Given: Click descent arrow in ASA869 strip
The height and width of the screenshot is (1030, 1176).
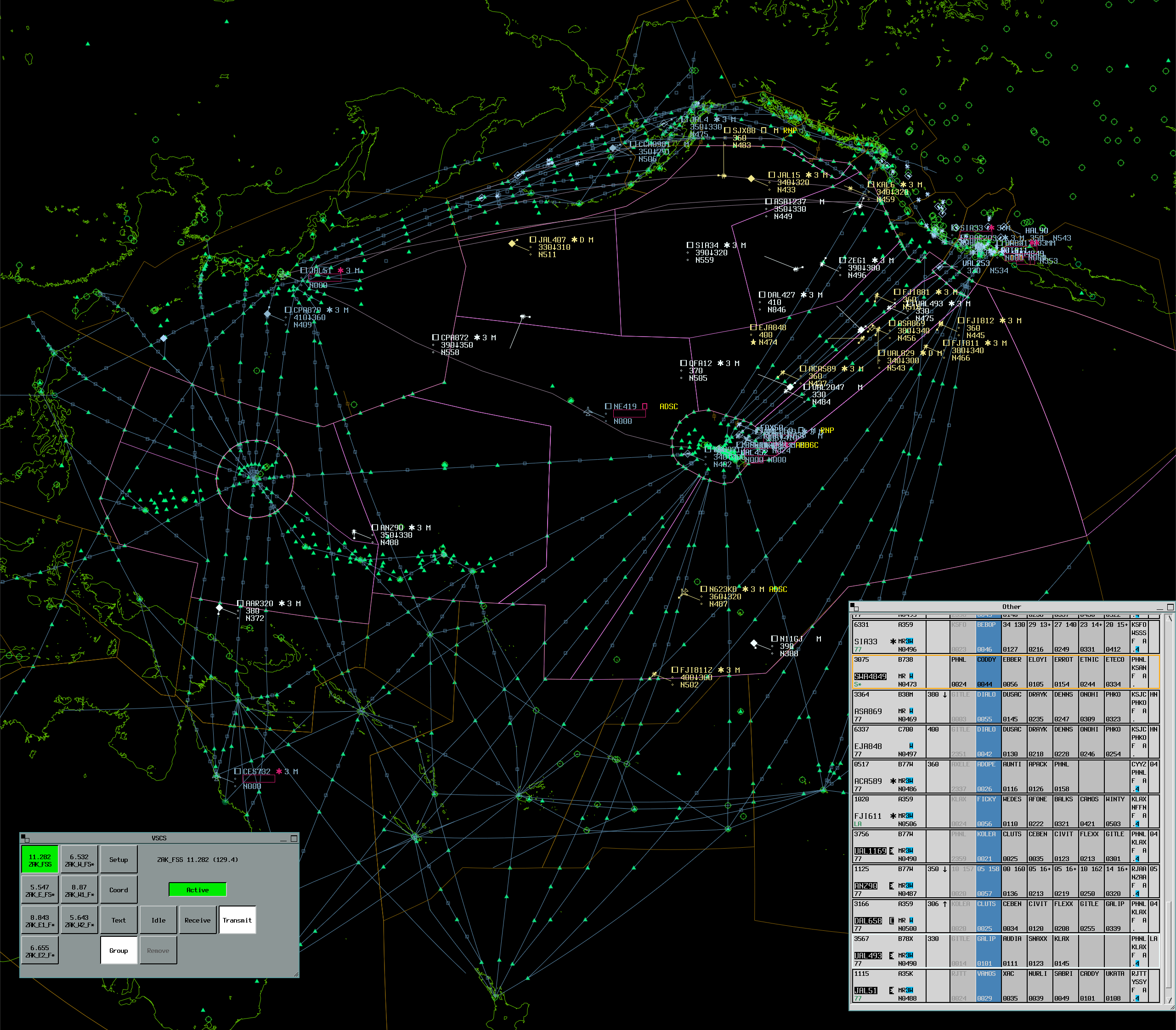Looking at the screenshot, I should tap(945, 694).
